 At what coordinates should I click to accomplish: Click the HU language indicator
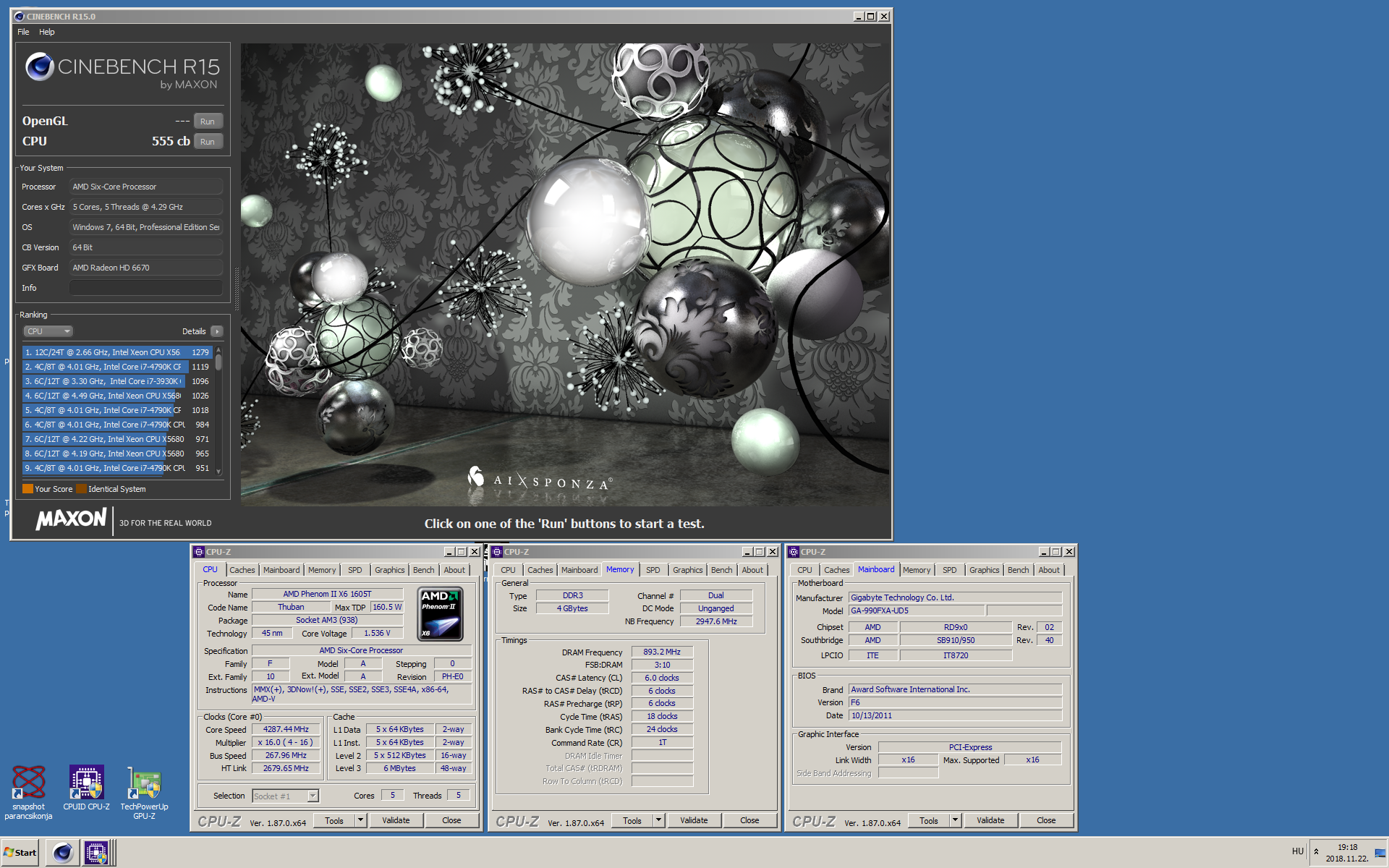click(1298, 851)
